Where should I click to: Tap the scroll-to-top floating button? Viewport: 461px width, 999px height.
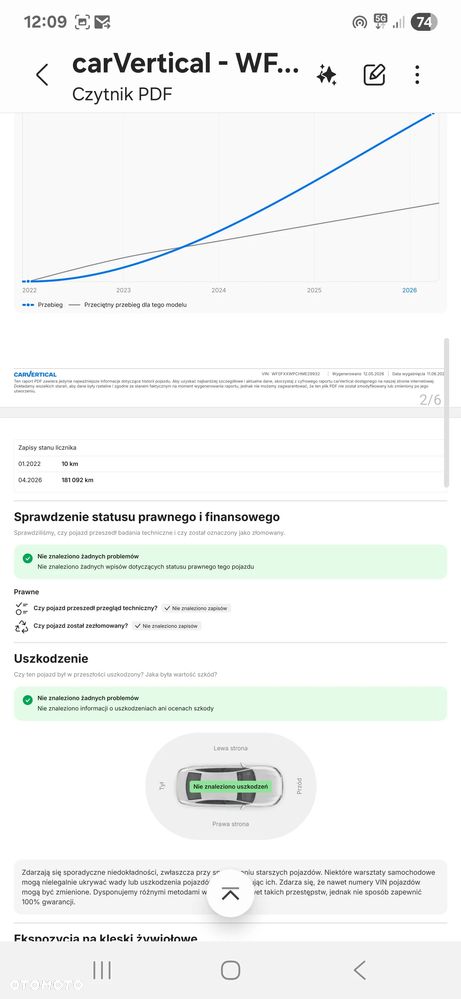230,893
